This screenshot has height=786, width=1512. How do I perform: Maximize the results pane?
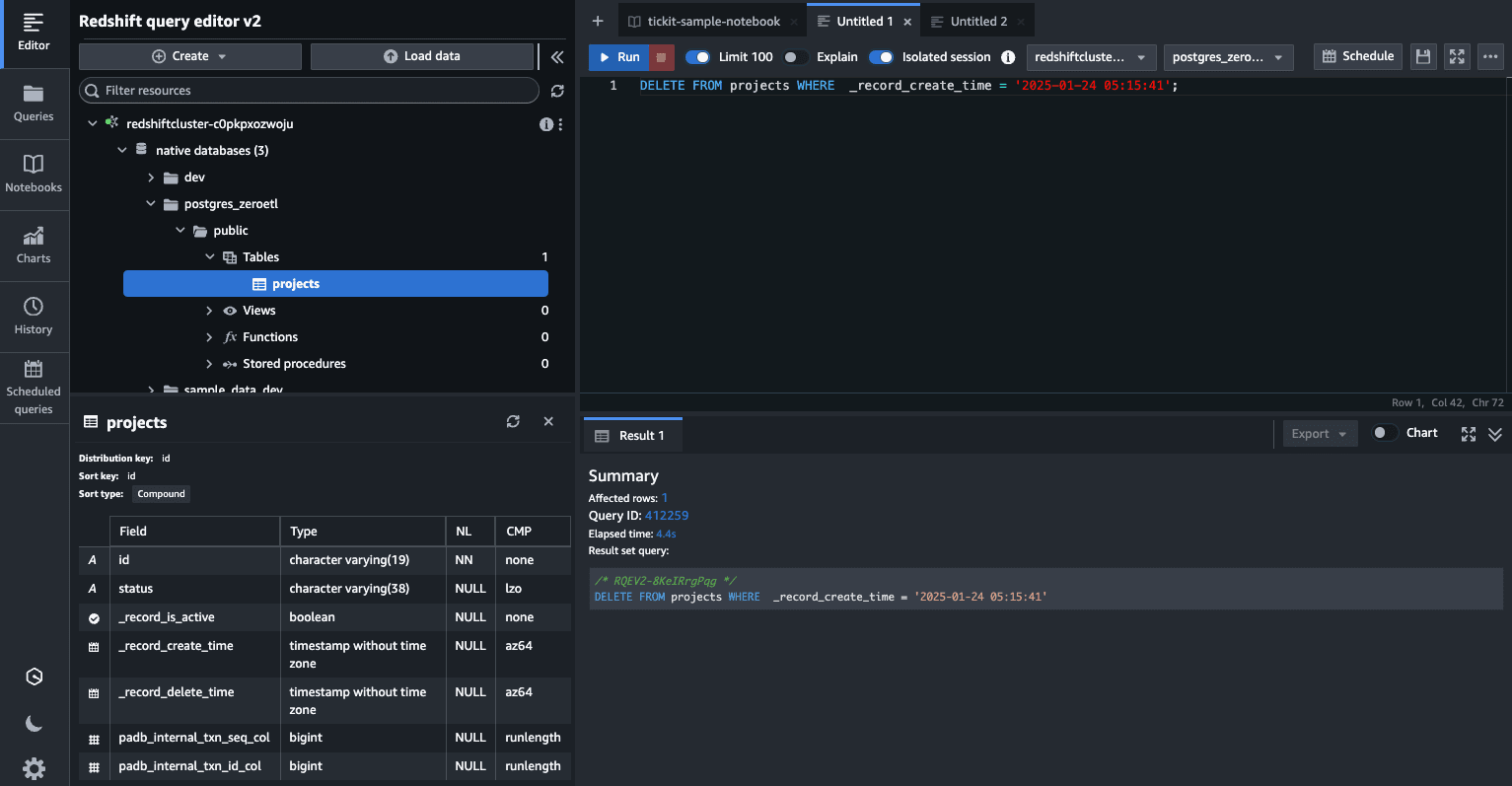coord(1469,434)
